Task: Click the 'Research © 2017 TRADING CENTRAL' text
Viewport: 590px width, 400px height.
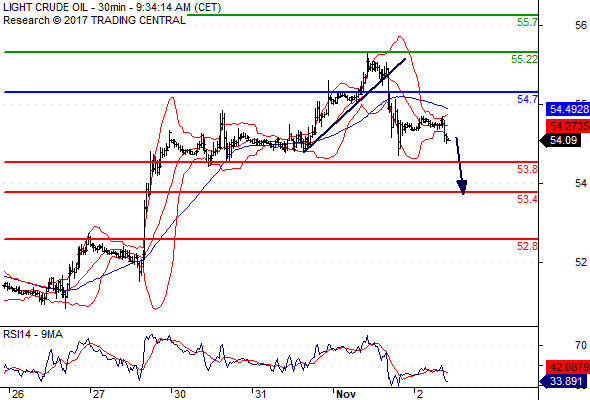Action: click(94, 20)
